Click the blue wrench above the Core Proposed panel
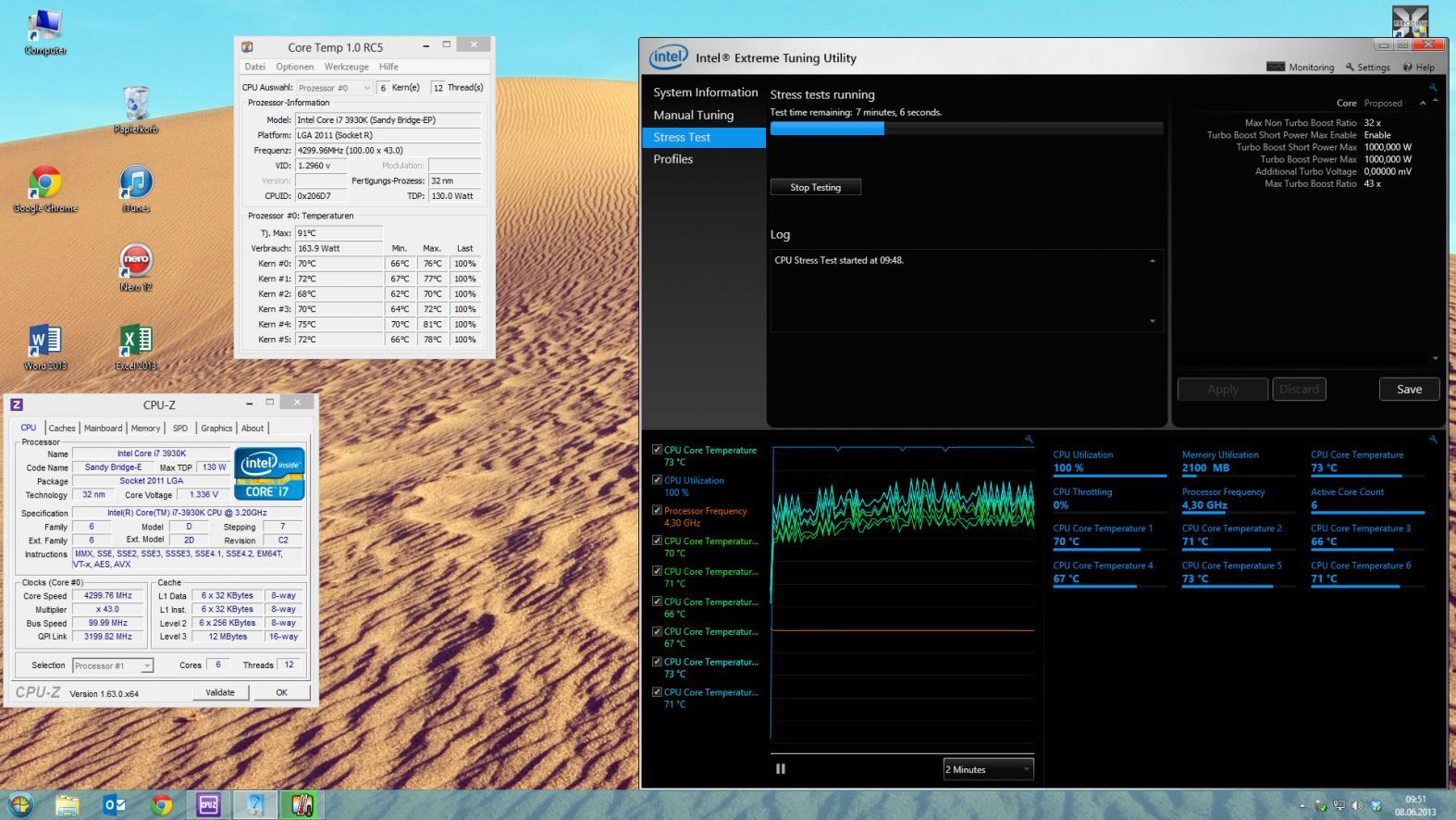 tap(1433, 88)
